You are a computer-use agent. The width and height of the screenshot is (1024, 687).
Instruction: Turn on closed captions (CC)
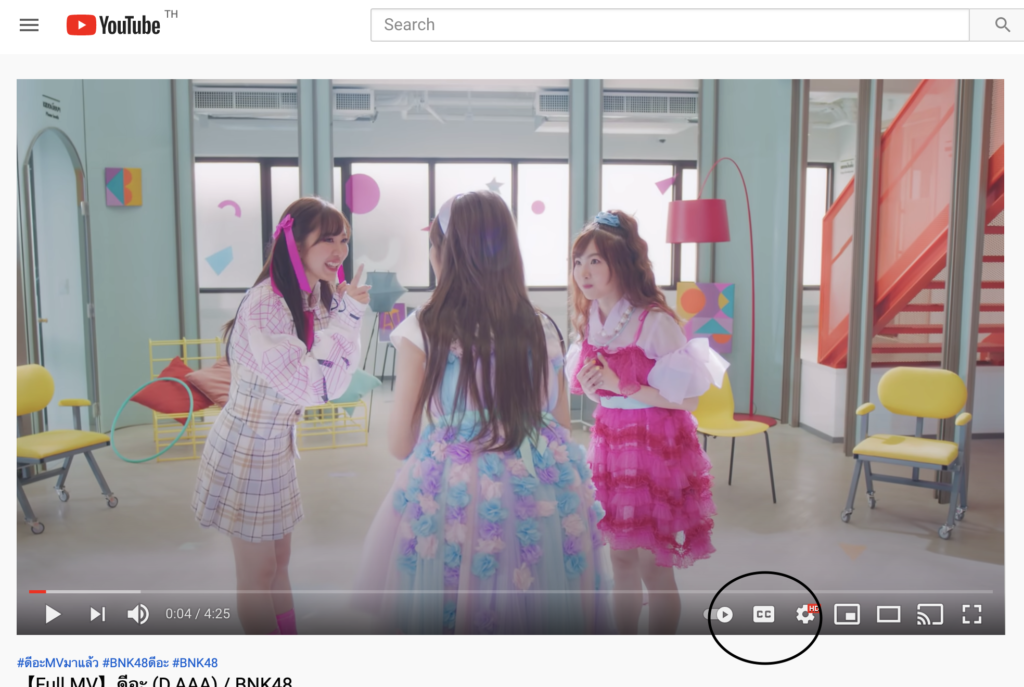click(763, 614)
